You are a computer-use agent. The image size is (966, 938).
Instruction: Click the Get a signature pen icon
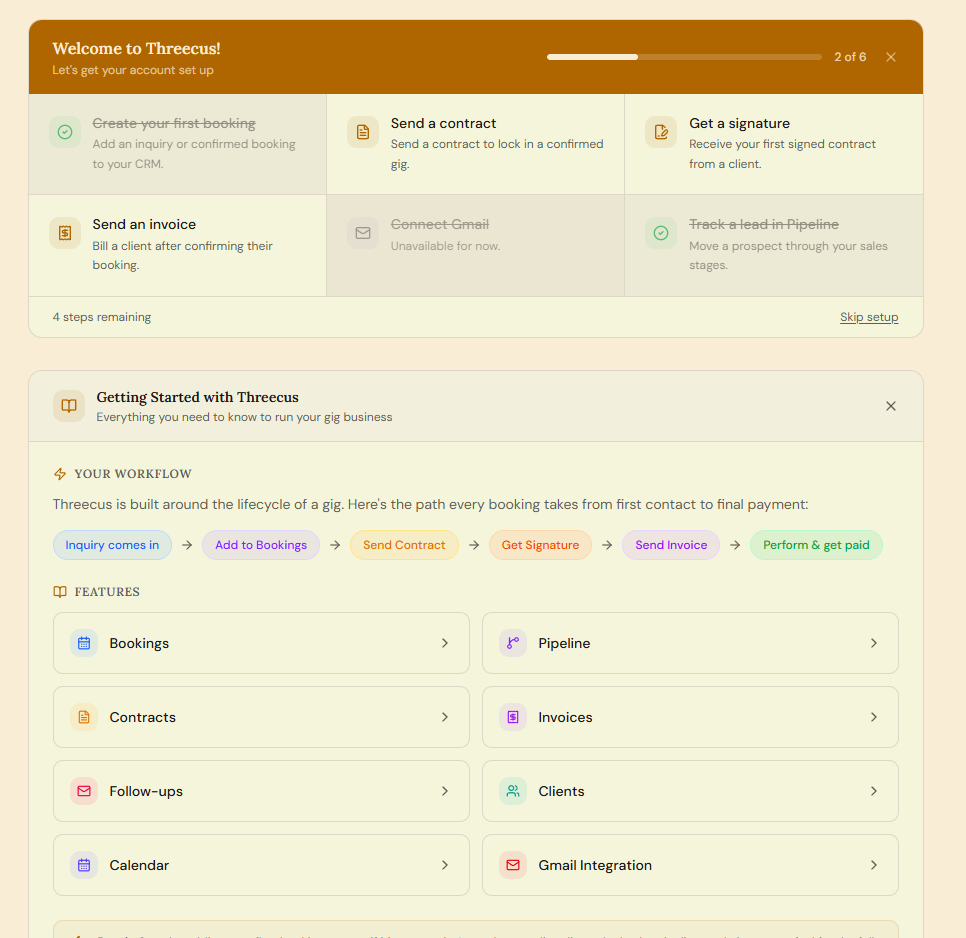tap(661, 132)
